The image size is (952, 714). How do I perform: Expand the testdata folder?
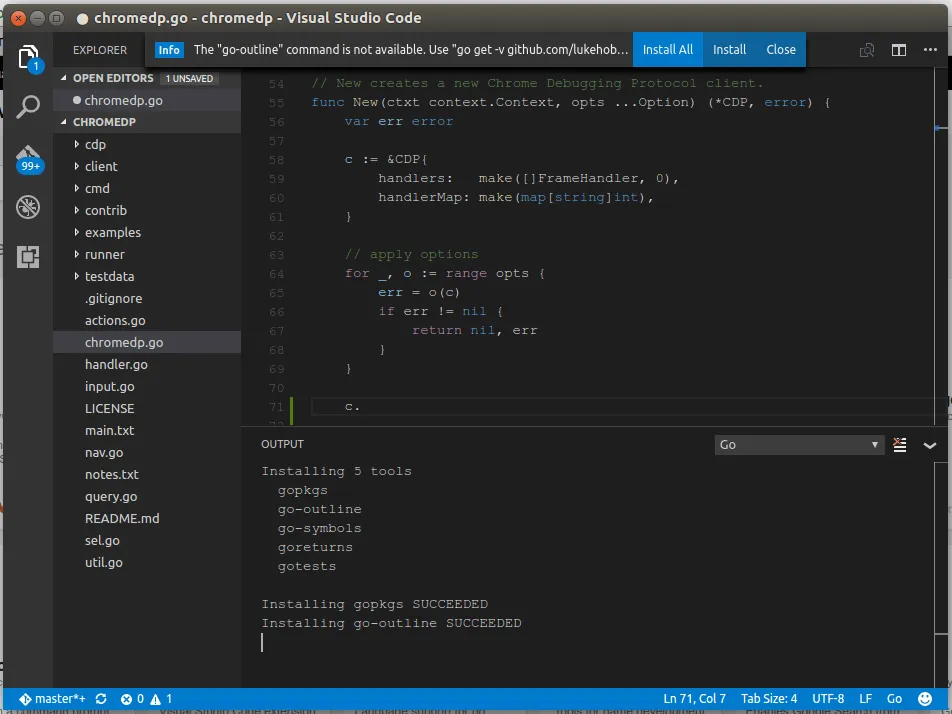(109, 276)
